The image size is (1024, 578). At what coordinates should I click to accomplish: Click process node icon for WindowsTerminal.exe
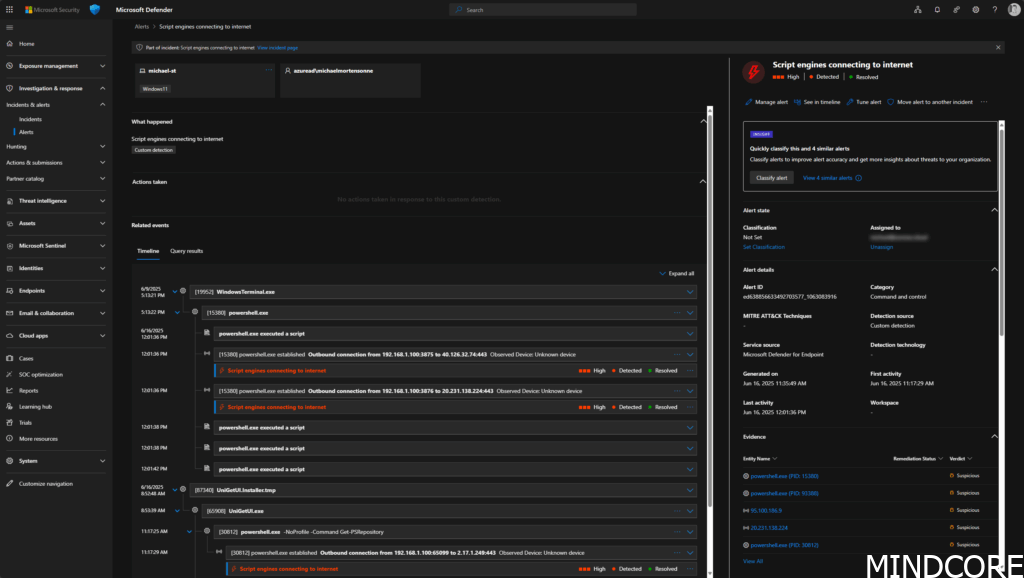(x=183, y=291)
